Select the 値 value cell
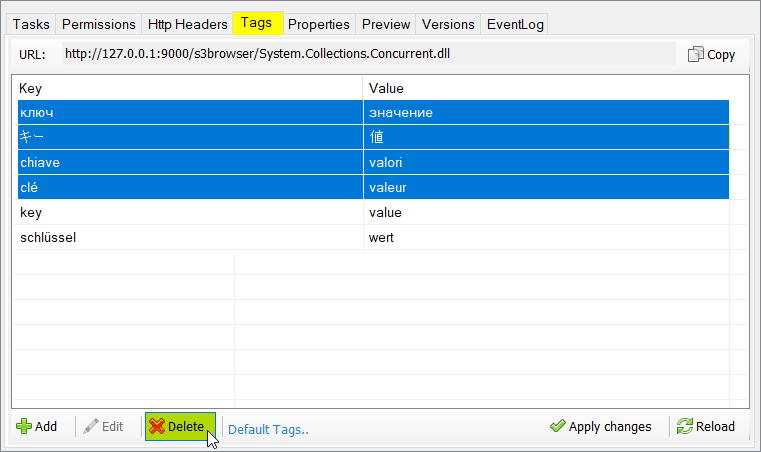The width and height of the screenshot is (761, 452). tap(546, 137)
